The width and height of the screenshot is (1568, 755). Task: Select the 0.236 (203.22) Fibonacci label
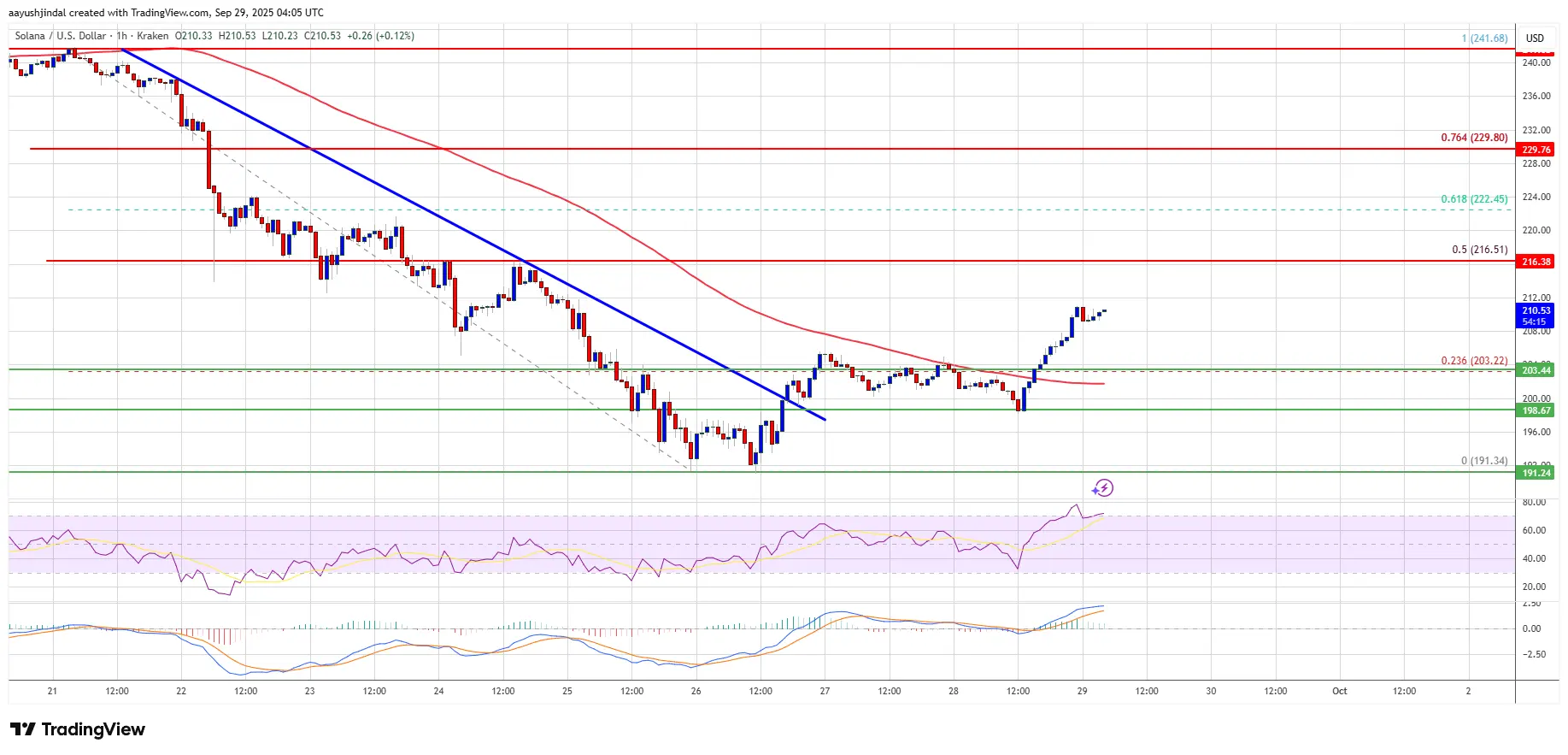(x=1474, y=361)
